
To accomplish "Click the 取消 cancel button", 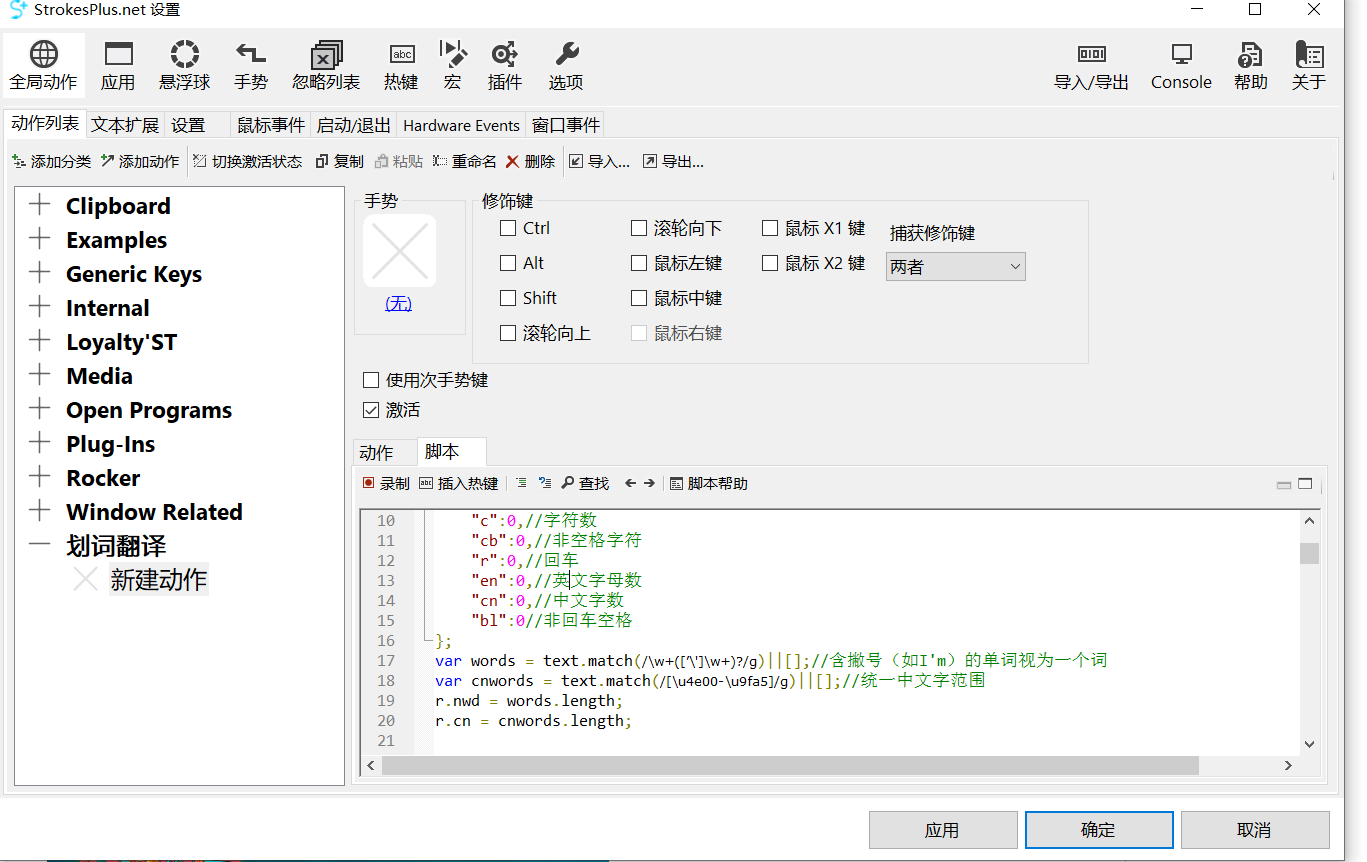I will pyautogui.click(x=1254, y=830).
